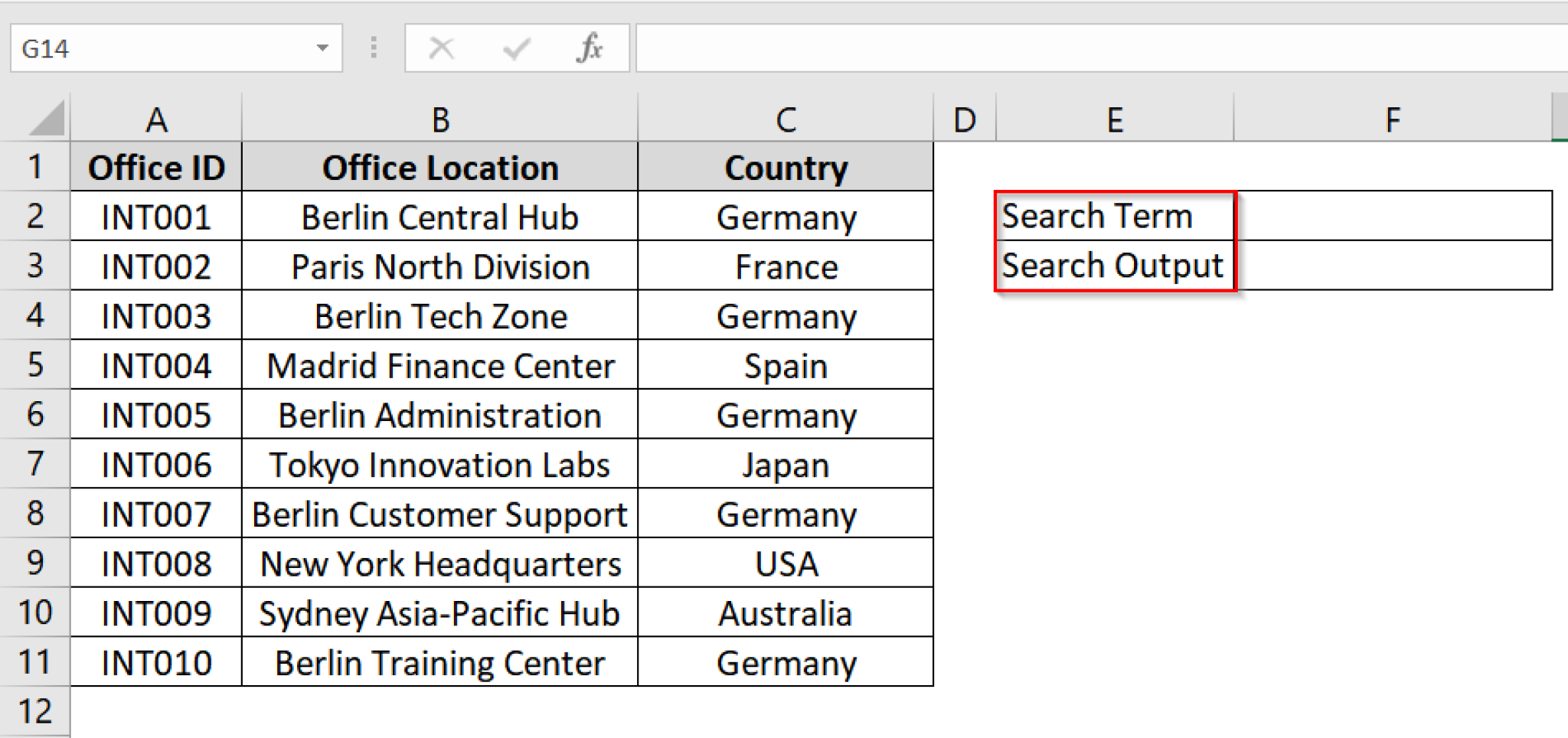Screen dimensions: 1568x738
Task: Select the cell showing Tokyo Innovation Labs
Action: point(440,464)
